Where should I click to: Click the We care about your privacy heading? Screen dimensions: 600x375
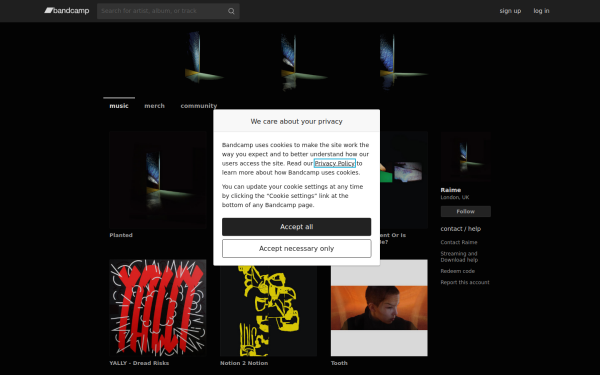[x=297, y=121]
